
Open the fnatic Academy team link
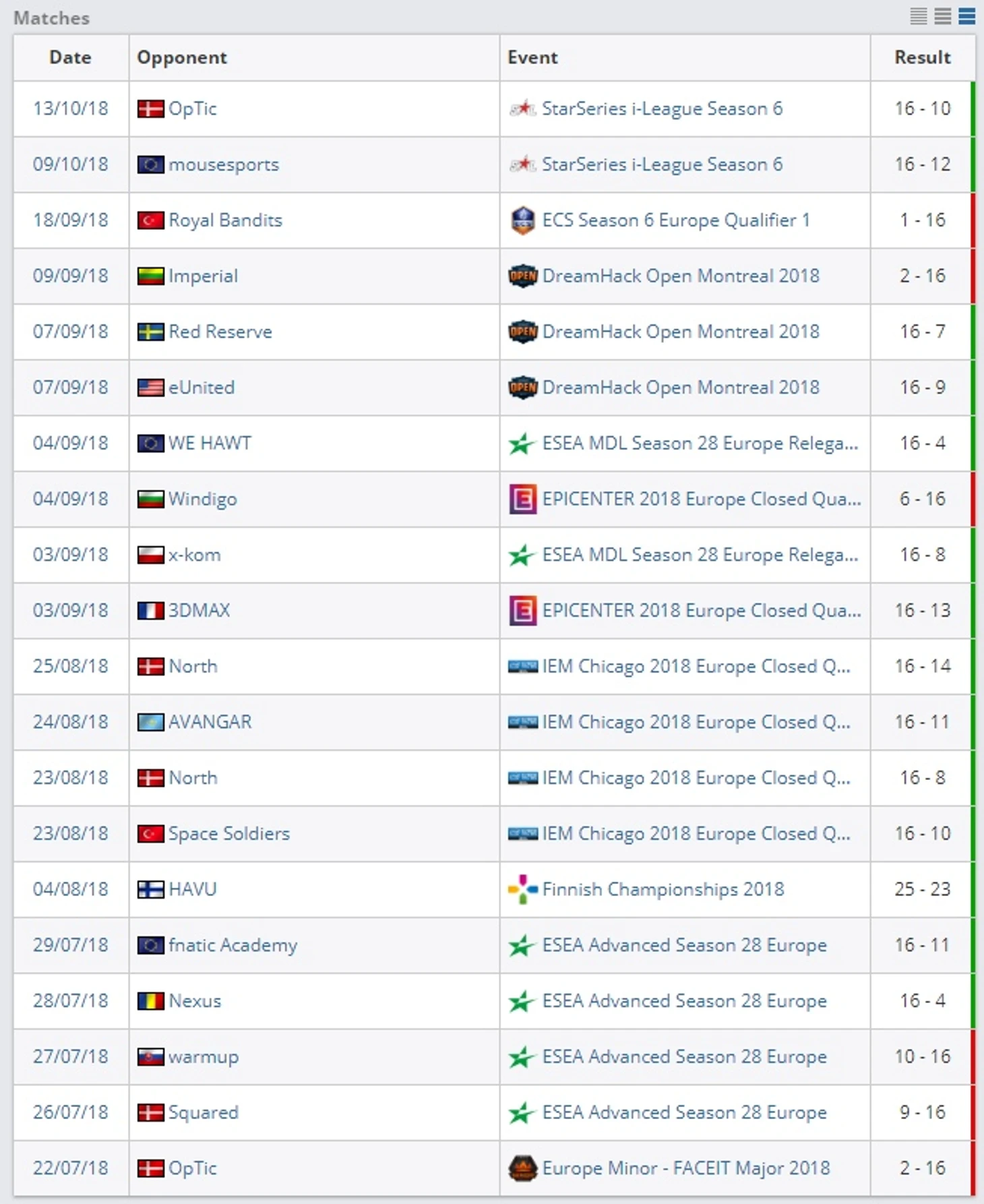coord(233,946)
